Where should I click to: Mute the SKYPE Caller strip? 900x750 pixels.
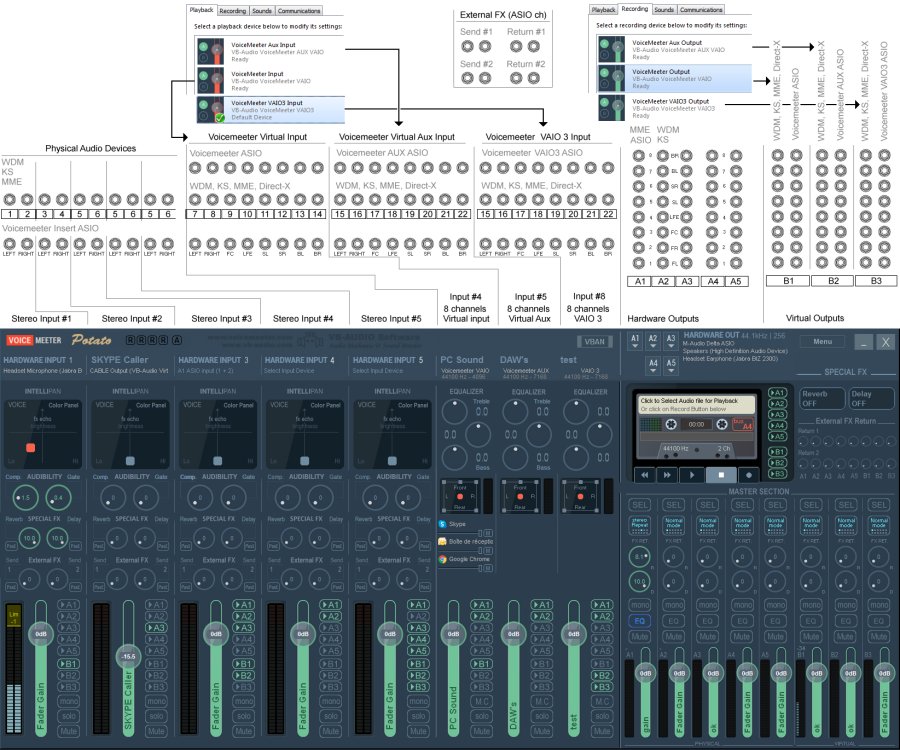point(156,731)
